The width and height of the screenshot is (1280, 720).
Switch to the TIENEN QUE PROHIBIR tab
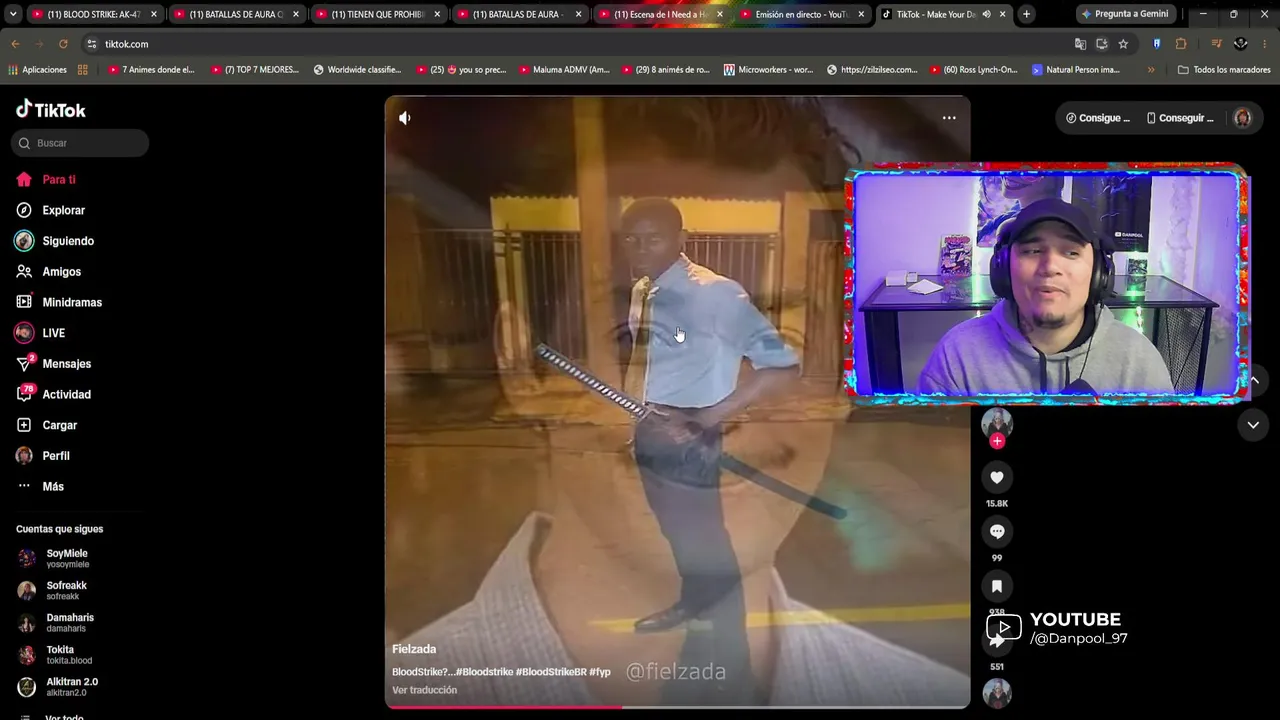377,14
